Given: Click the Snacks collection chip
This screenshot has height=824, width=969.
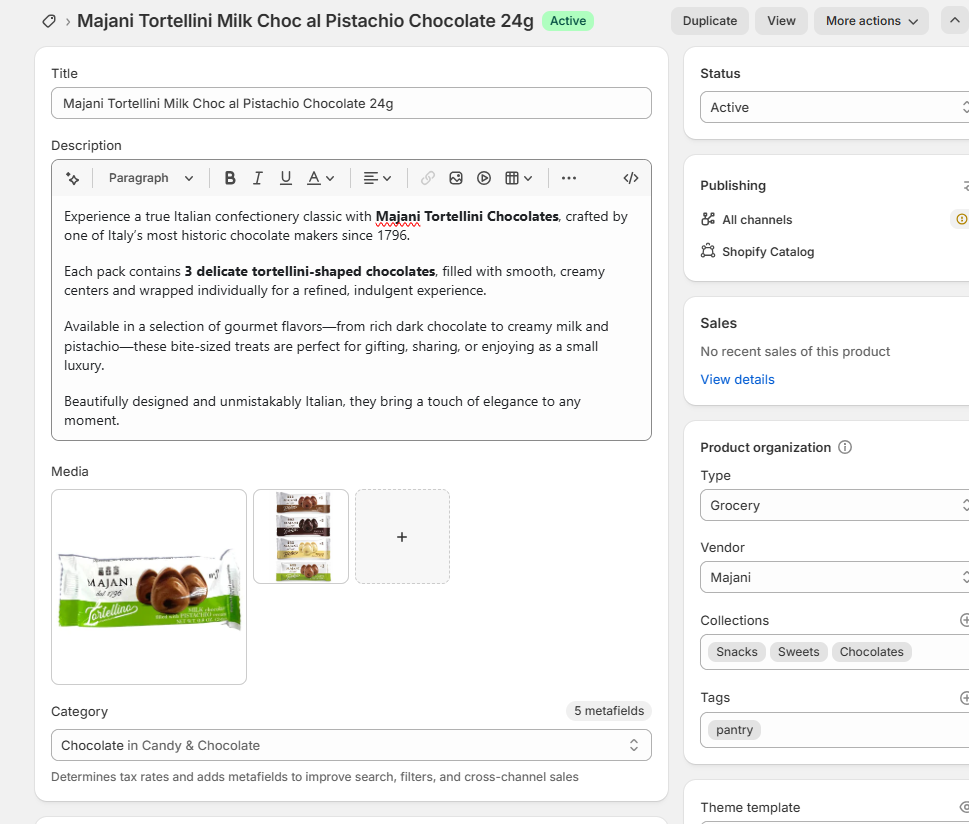Looking at the screenshot, I should click(x=737, y=652).
